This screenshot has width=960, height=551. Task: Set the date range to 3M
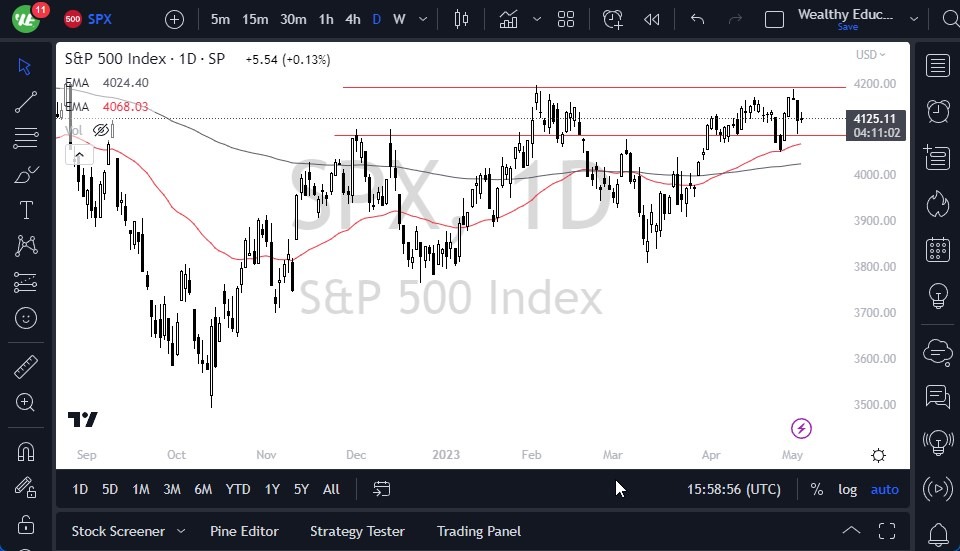pyautogui.click(x=172, y=489)
